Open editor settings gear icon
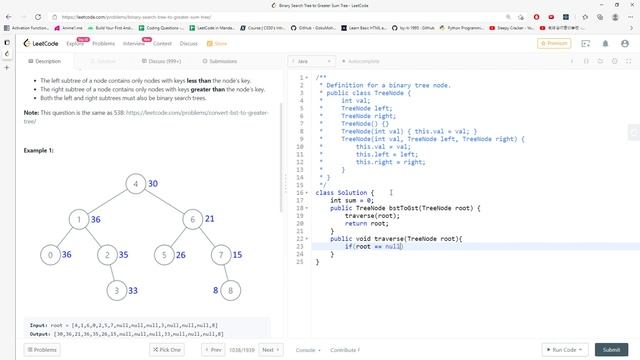This screenshot has width=640, height=360. tap(614, 61)
